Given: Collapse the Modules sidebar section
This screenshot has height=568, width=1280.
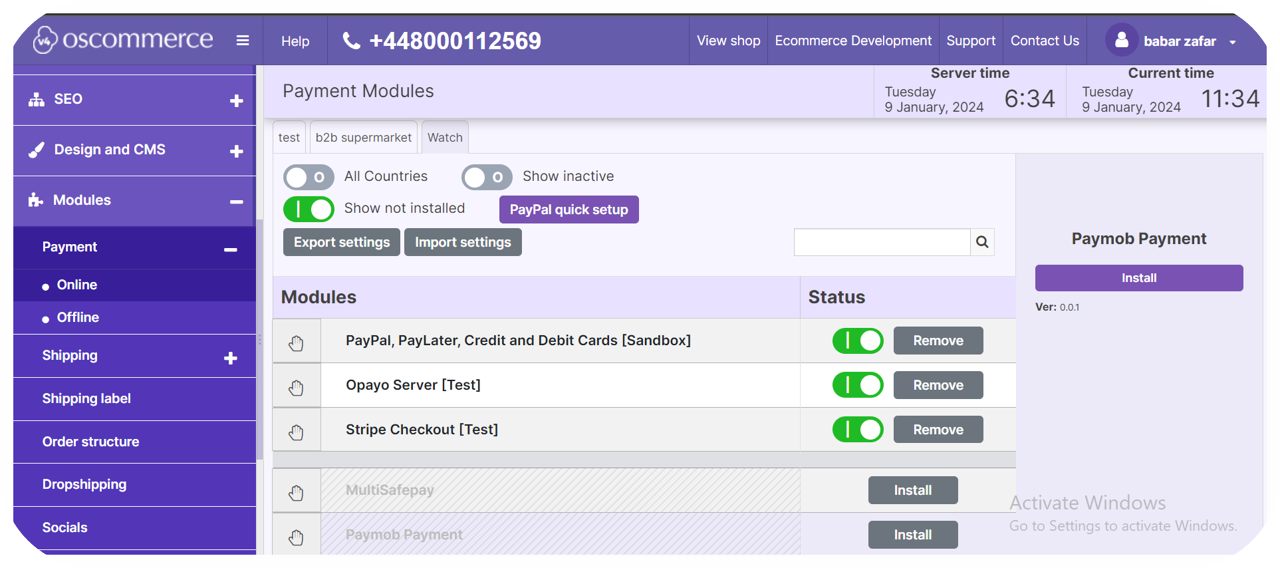Looking at the screenshot, I should [236, 201].
